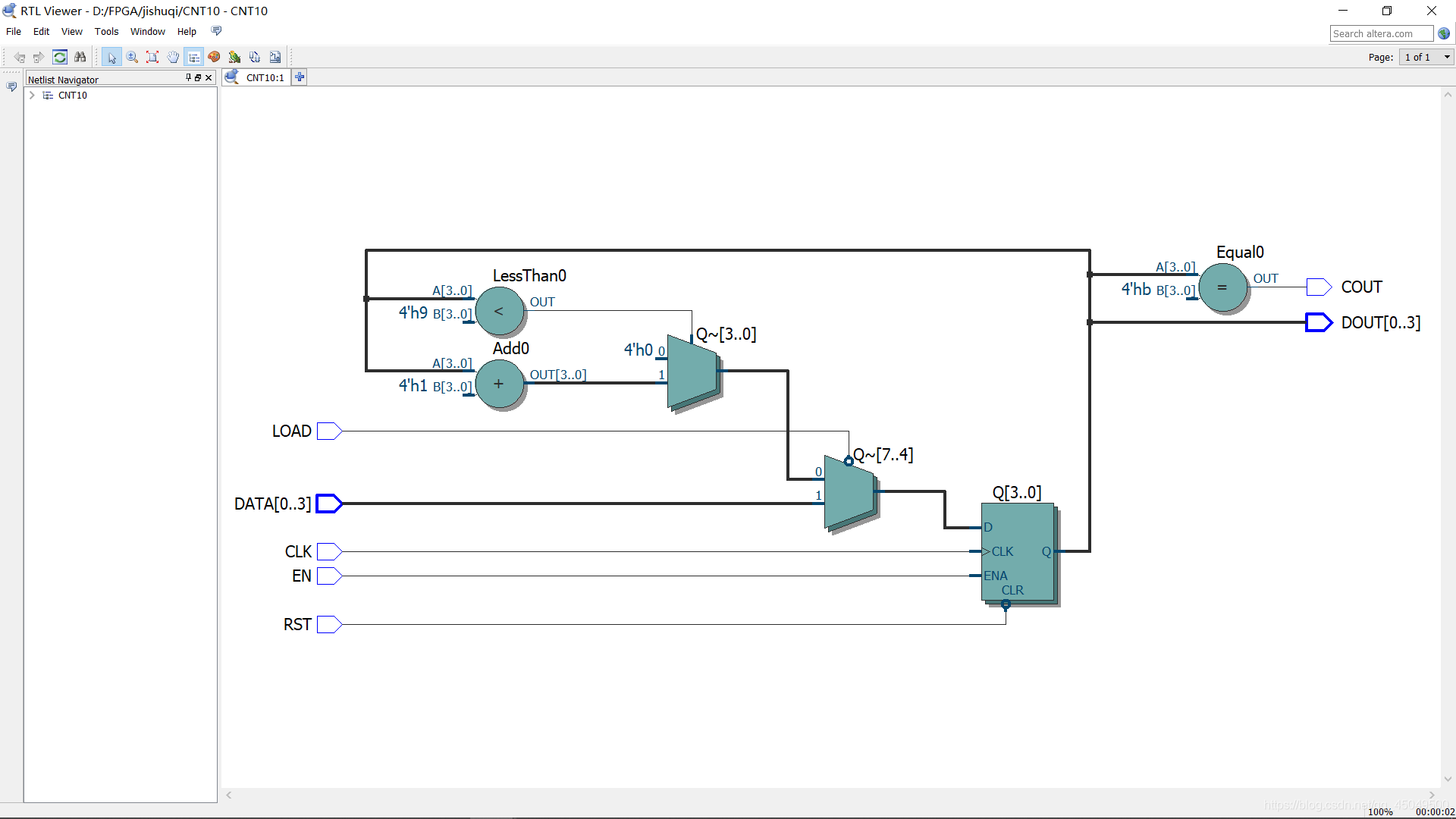Viewport: 1456px width, 819px height.
Task: Click the feedback icon beside Help menu
Action: pos(216,31)
